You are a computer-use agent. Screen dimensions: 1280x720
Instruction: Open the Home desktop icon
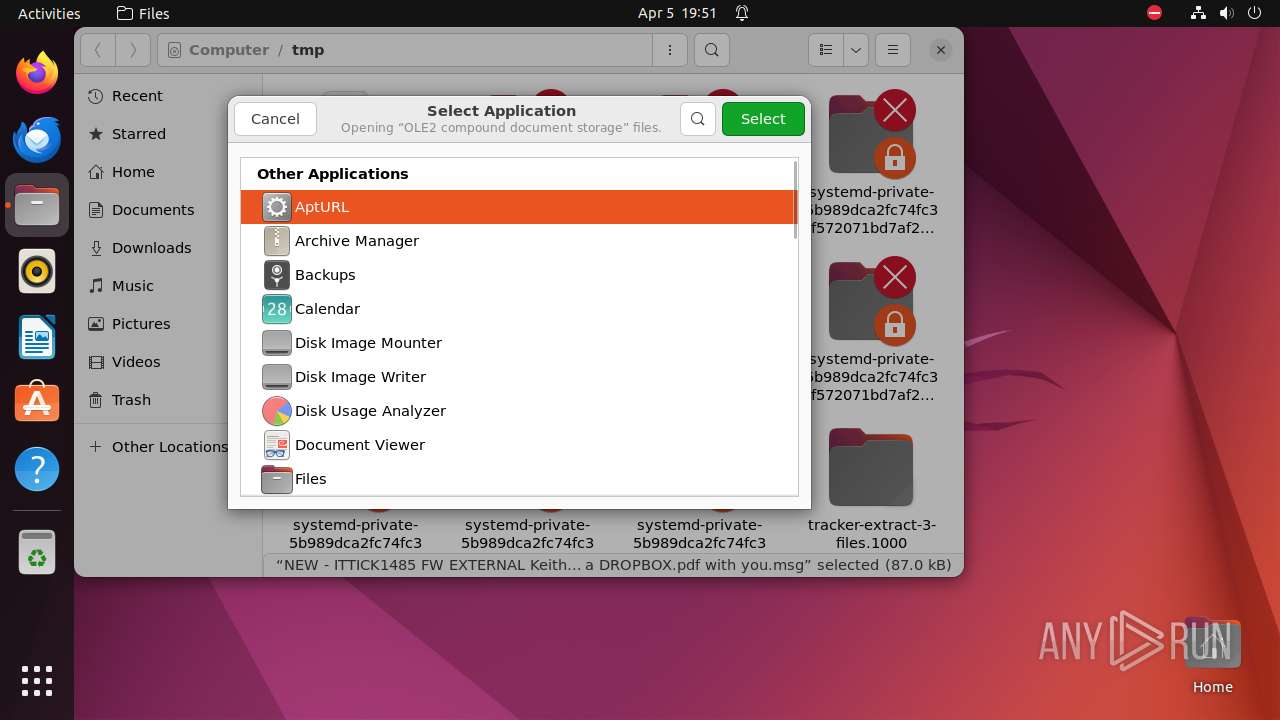(1213, 656)
